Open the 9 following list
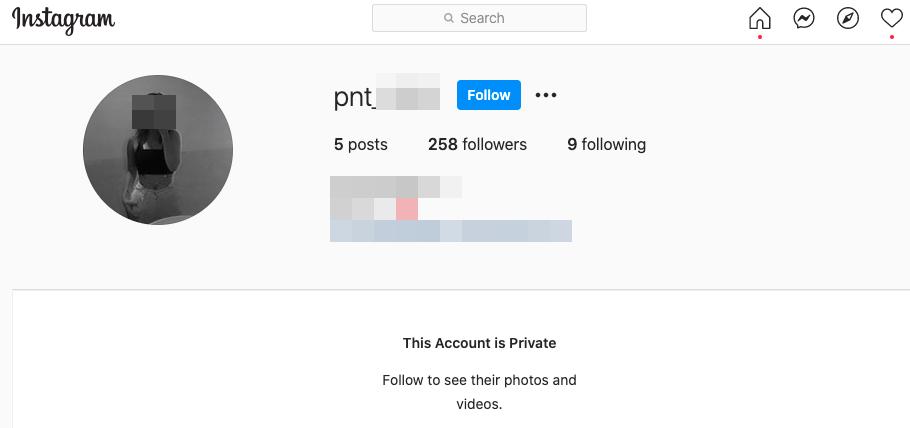Viewport: 910px width, 428px height. (606, 144)
